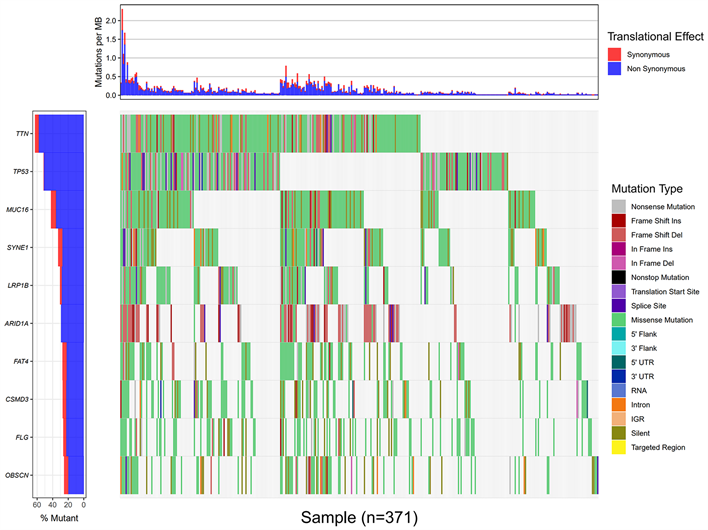Click the Mutation Type legend title

click(x=646, y=188)
